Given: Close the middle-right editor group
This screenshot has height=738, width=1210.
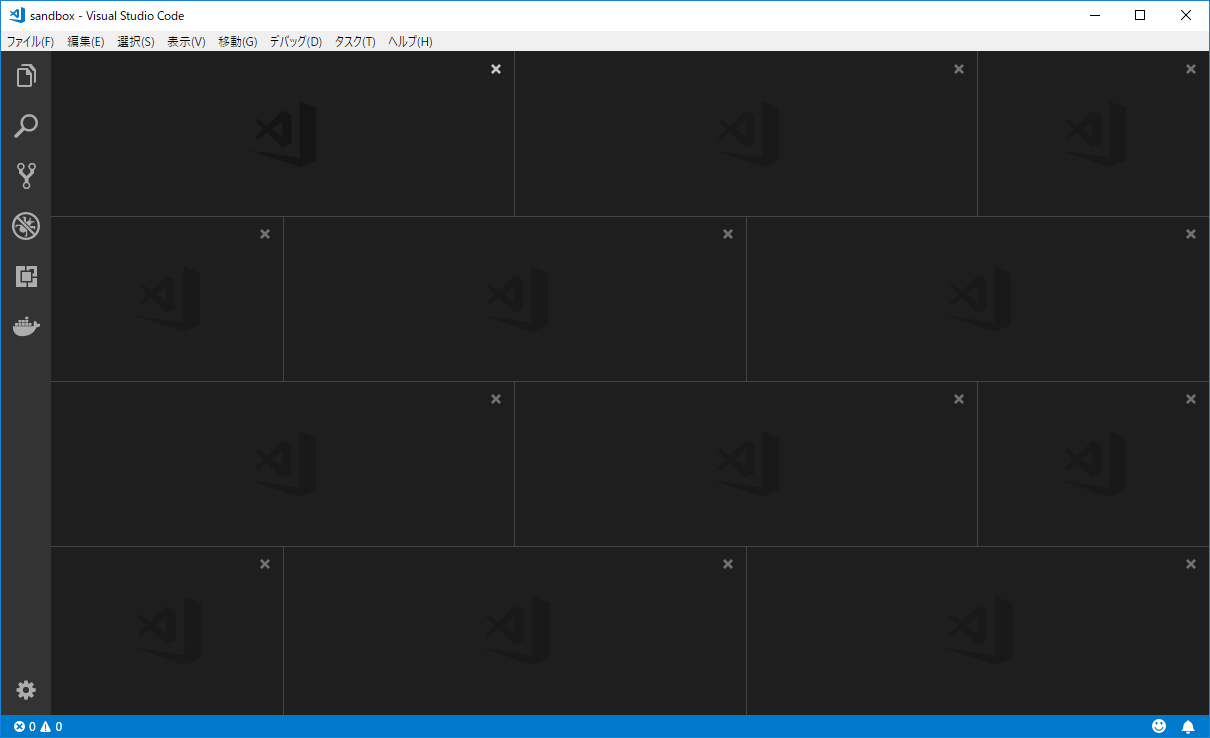Looking at the screenshot, I should click(x=1190, y=233).
